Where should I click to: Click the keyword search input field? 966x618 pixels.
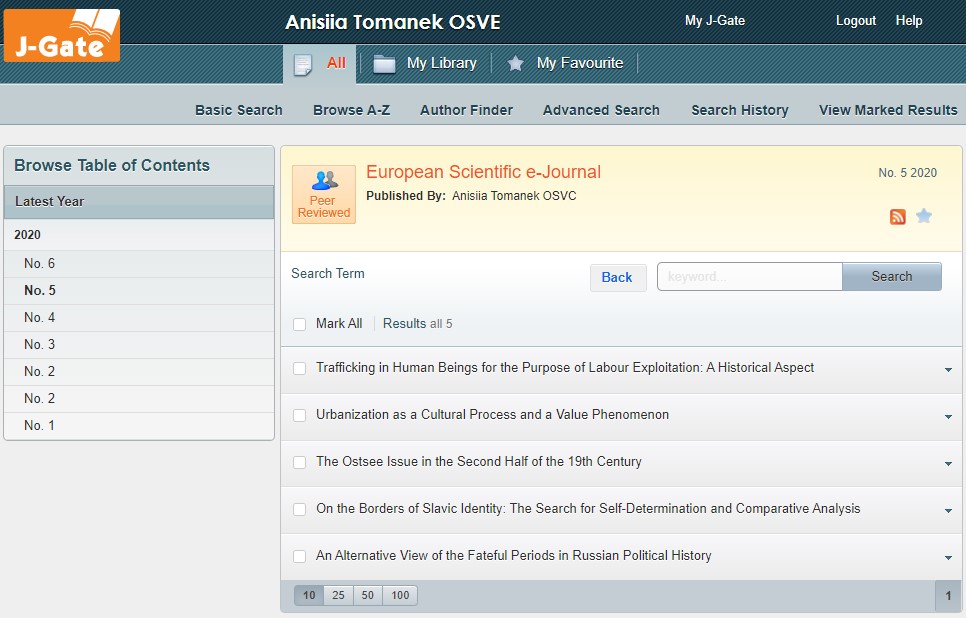pos(749,277)
